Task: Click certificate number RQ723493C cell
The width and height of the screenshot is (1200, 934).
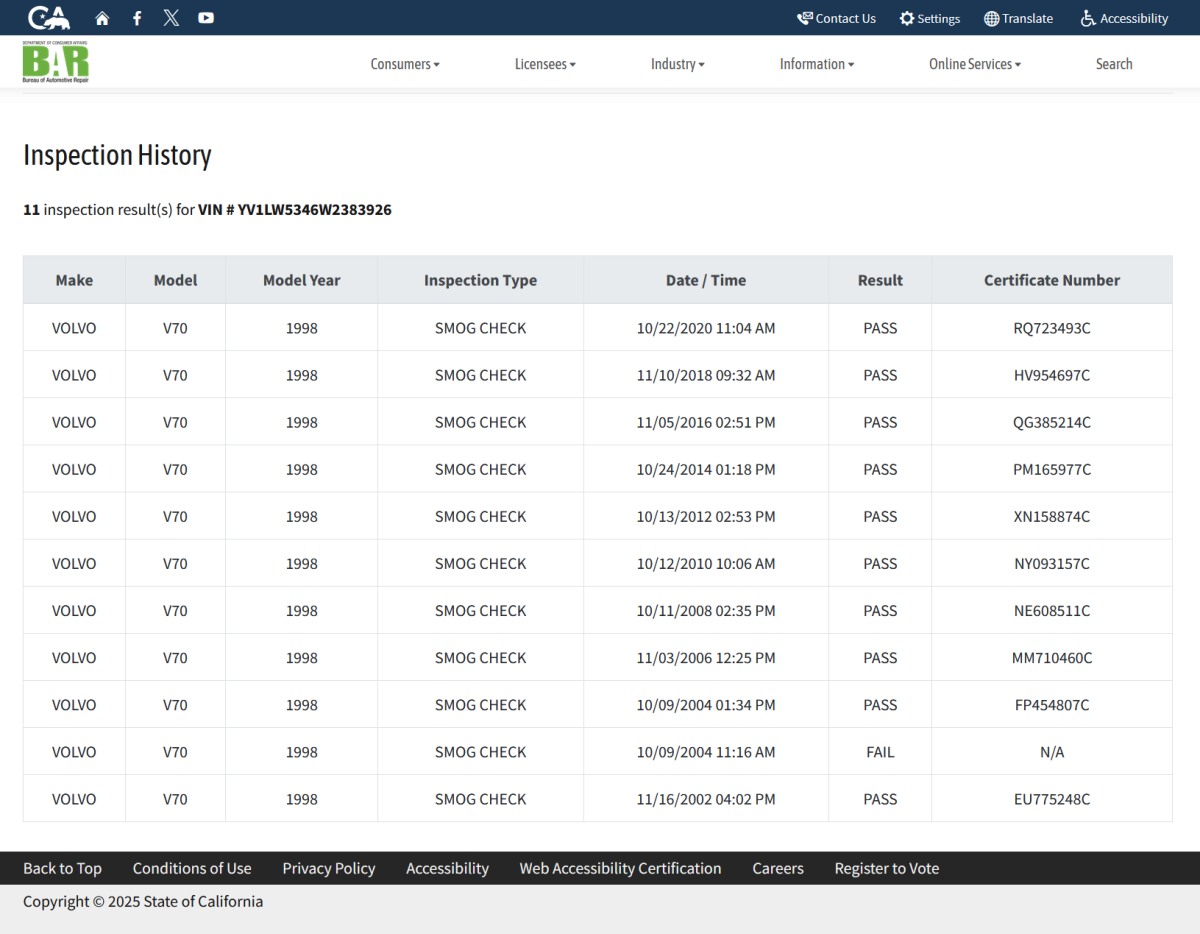Action: click(1051, 328)
